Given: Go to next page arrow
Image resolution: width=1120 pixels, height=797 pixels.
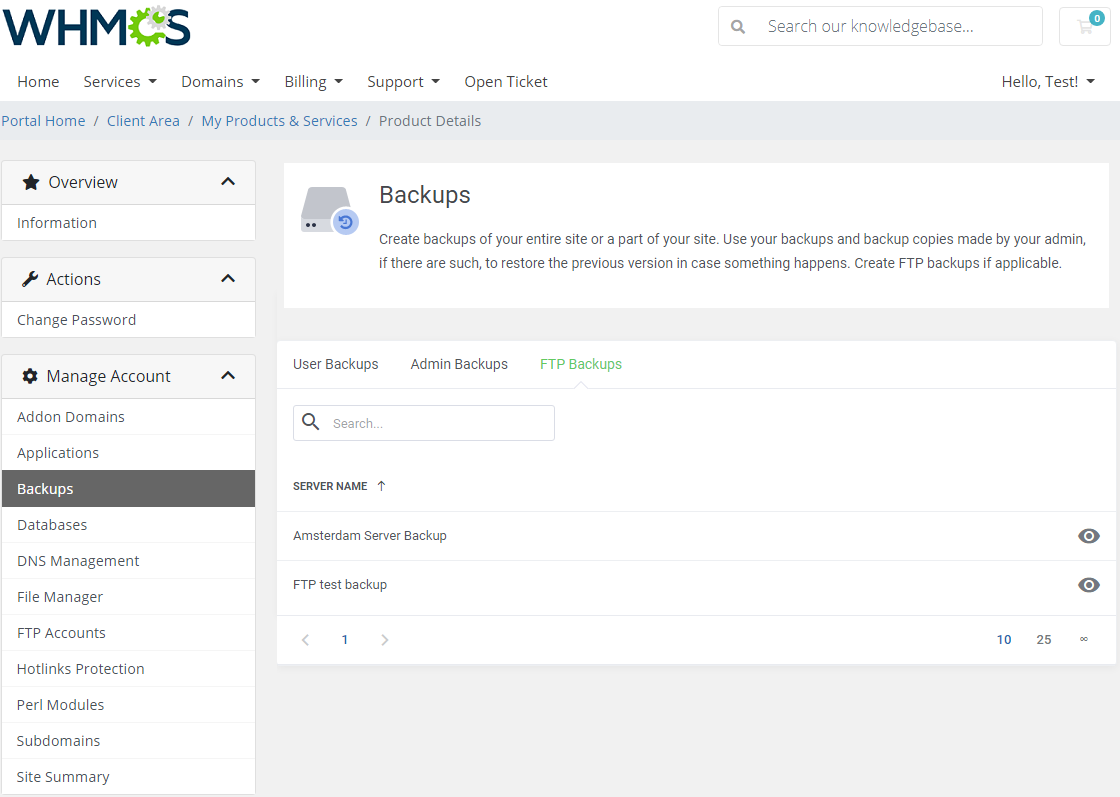Looking at the screenshot, I should [384, 640].
